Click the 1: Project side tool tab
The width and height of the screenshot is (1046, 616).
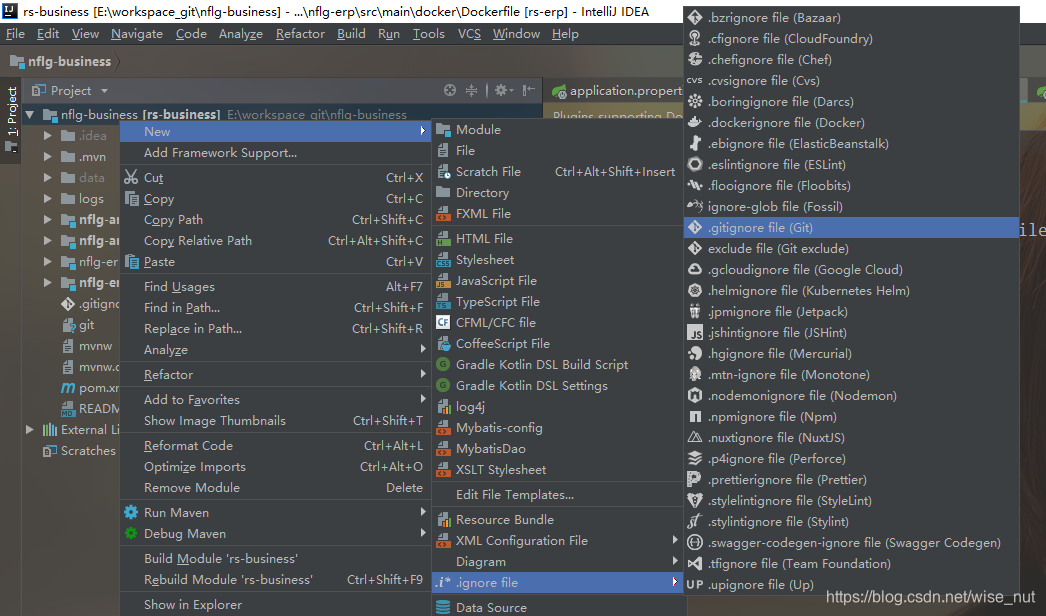click(11, 118)
